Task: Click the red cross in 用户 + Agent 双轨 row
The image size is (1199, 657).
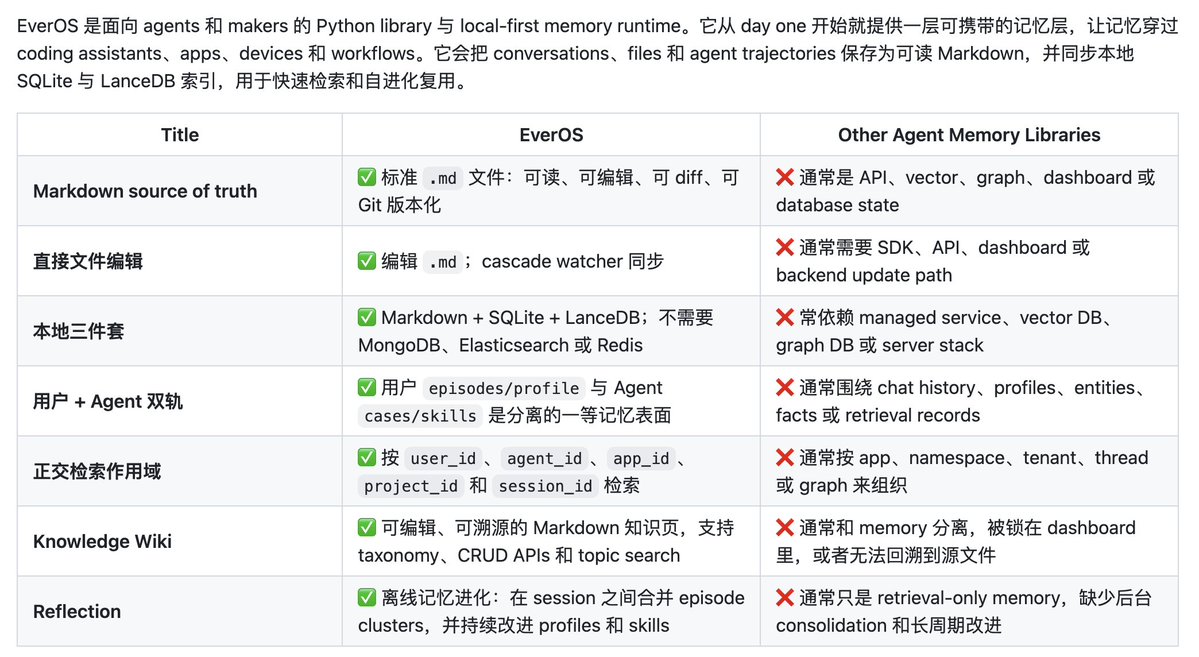Action: (x=785, y=388)
